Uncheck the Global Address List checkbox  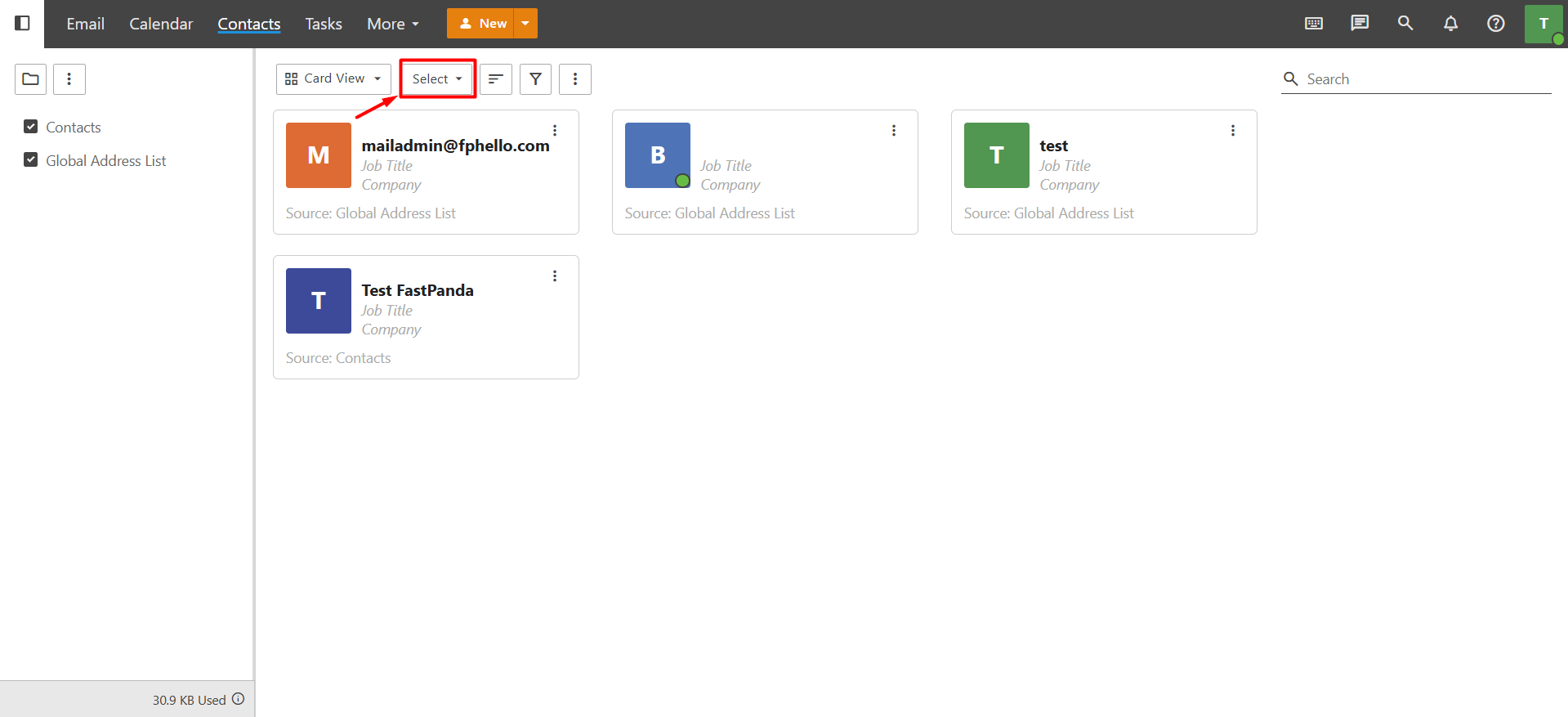[x=31, y=160]
